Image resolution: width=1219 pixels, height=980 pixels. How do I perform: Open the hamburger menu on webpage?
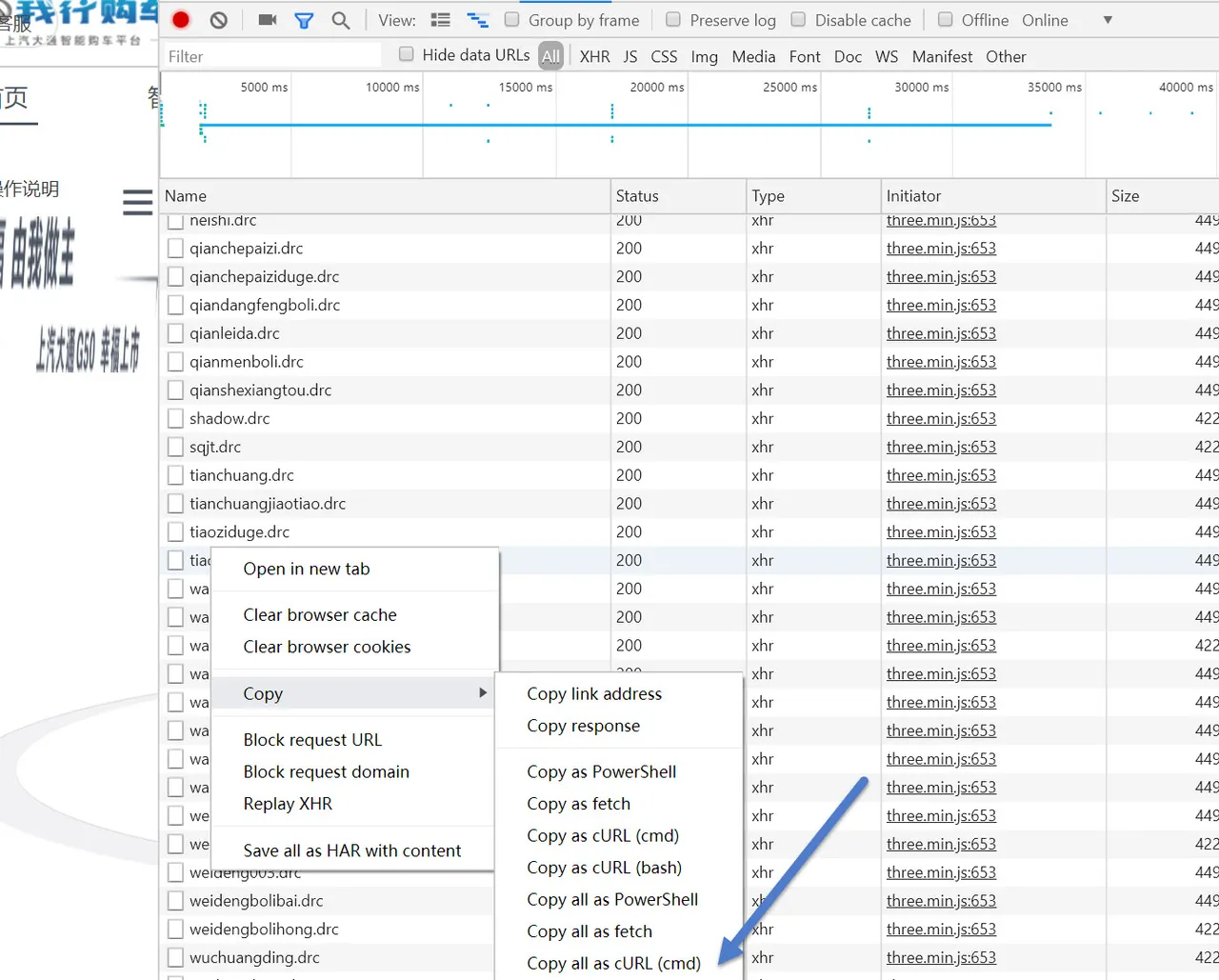pos(137,202)
